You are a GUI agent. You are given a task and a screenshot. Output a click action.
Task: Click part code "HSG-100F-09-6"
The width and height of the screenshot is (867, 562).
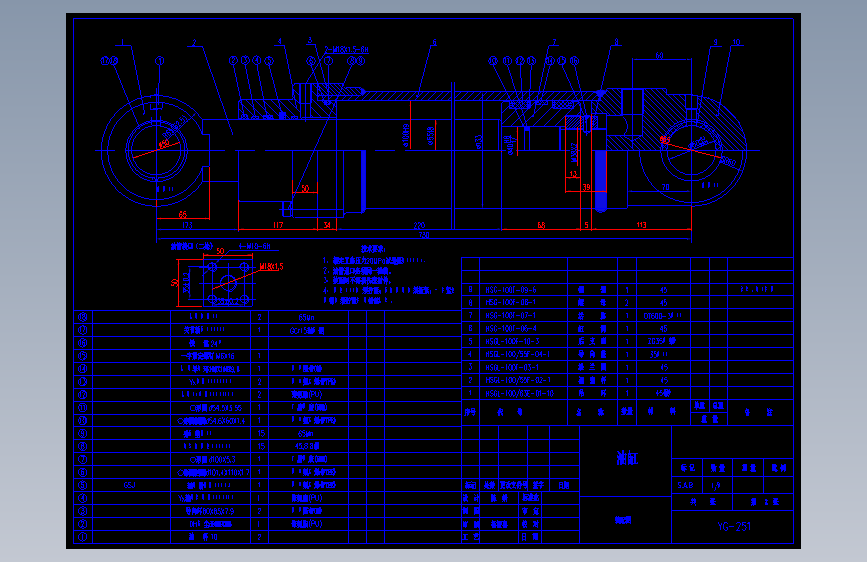point(511,290)
